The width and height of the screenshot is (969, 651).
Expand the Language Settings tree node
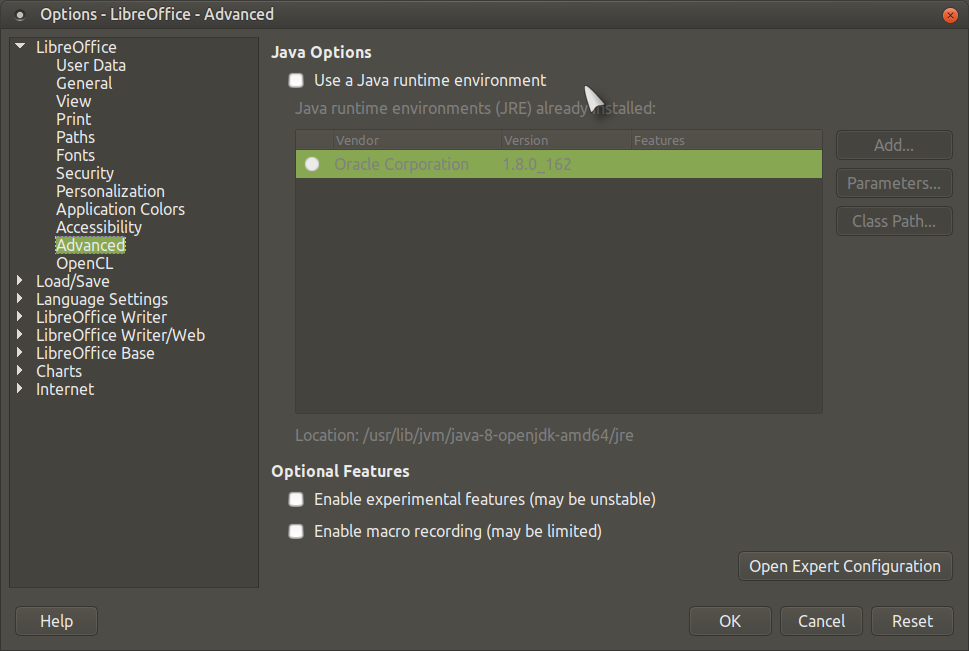(20, 299)
